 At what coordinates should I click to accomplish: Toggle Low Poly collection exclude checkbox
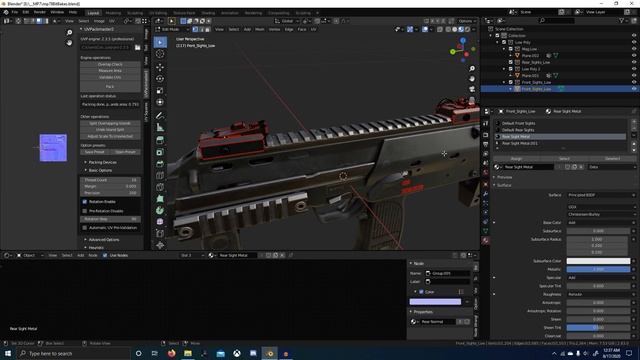(x=504, y=42)
